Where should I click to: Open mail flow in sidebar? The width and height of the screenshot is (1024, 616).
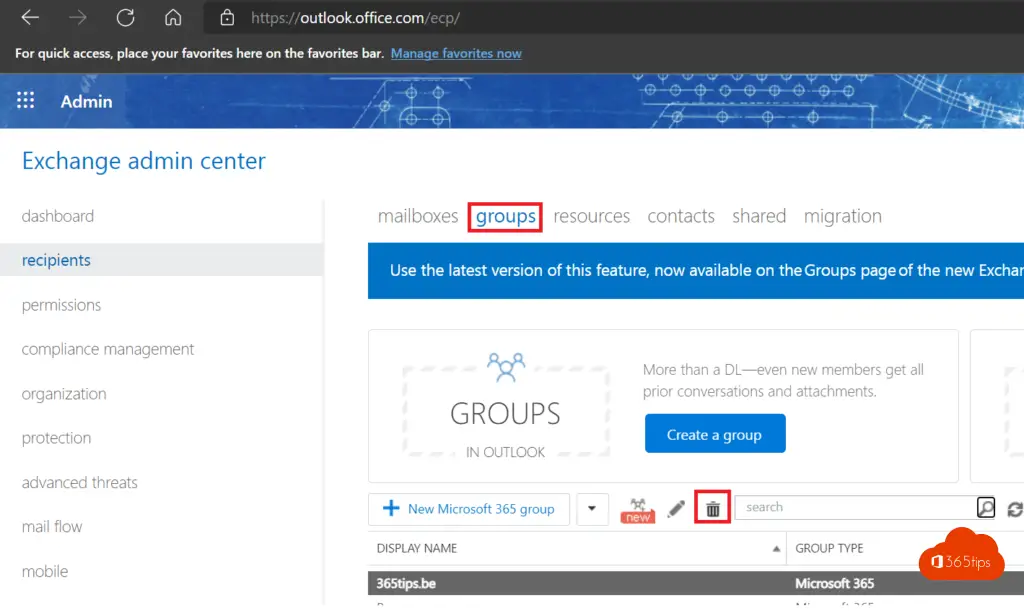pyautogui.click(x=52, y=527)
